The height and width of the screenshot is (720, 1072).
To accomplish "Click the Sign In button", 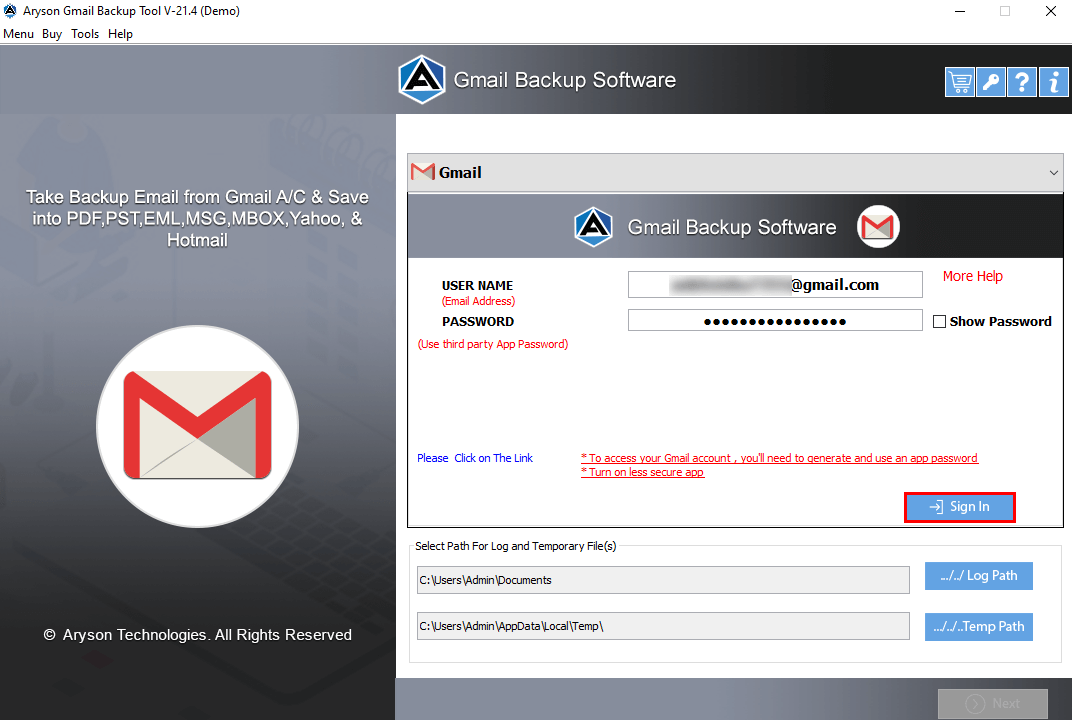I will click(x=959, y=507).
